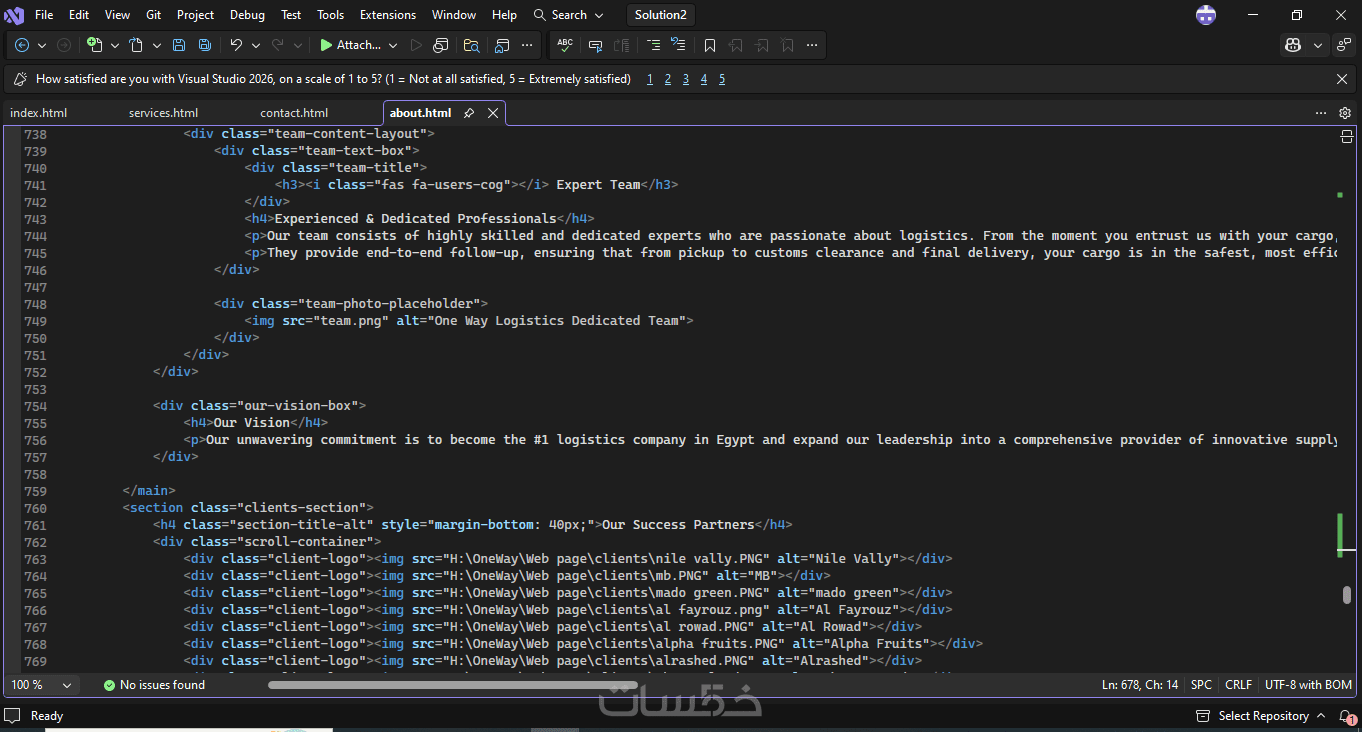This screenshot has width=1362, height=732.
Task: Click the Find in Files icon
Action: (x=472, y=45)
